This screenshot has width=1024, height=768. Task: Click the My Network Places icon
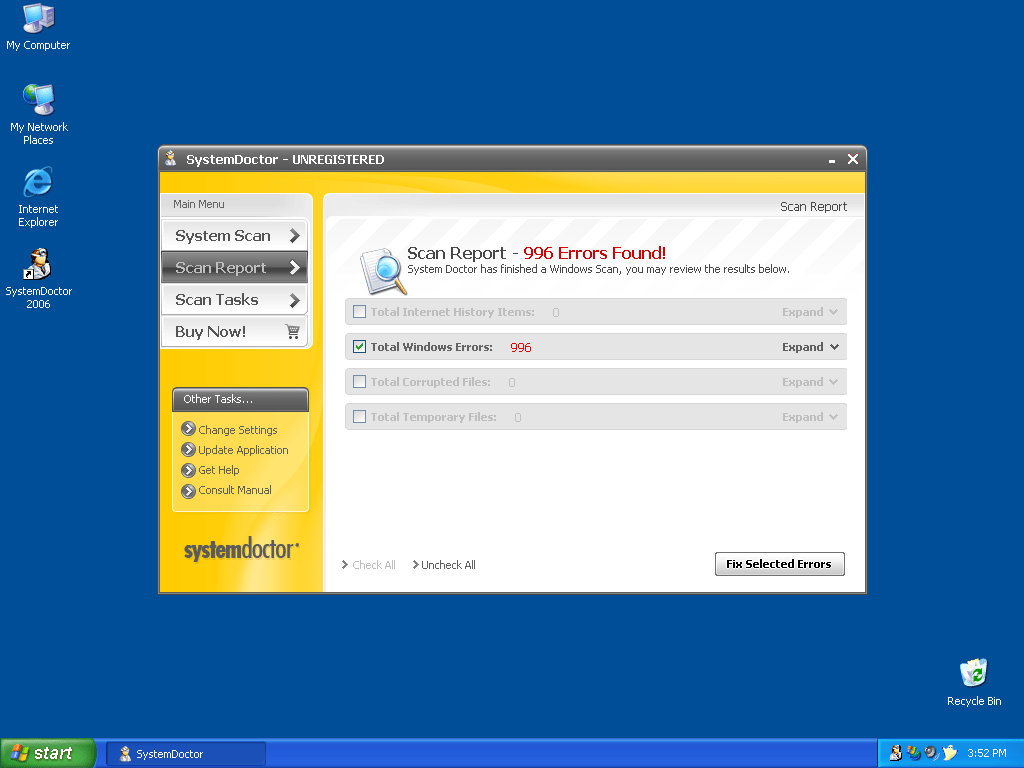click(x=38, y=100)
